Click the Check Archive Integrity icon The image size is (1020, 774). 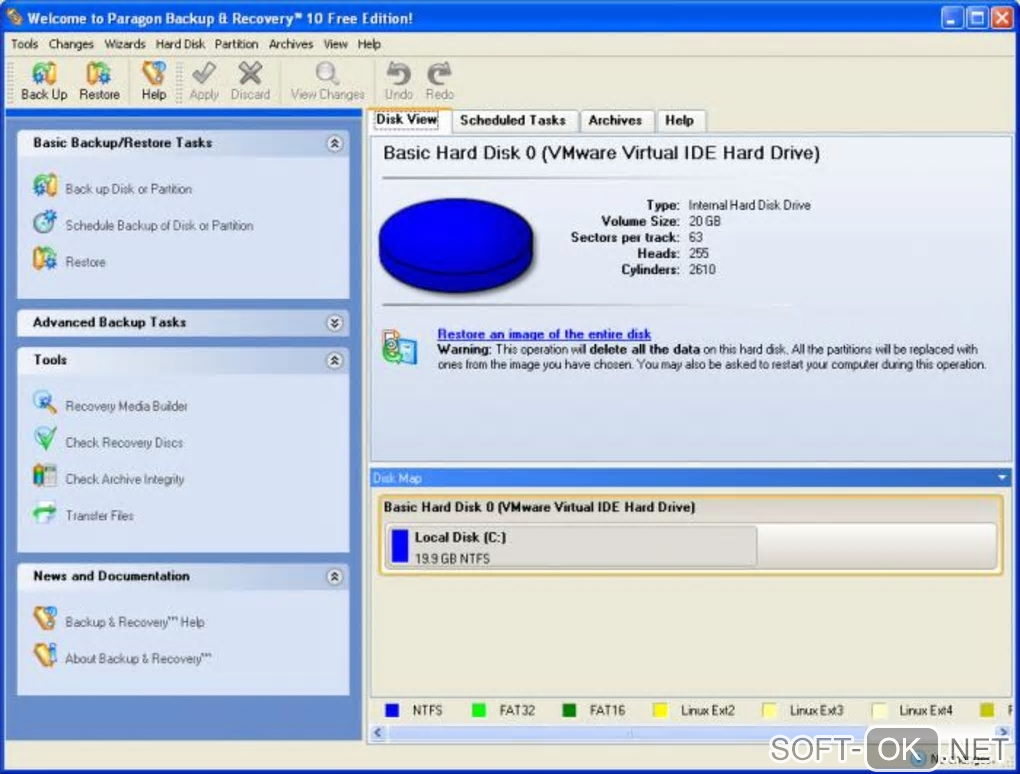pyautogui.click(x=45, y=475)
